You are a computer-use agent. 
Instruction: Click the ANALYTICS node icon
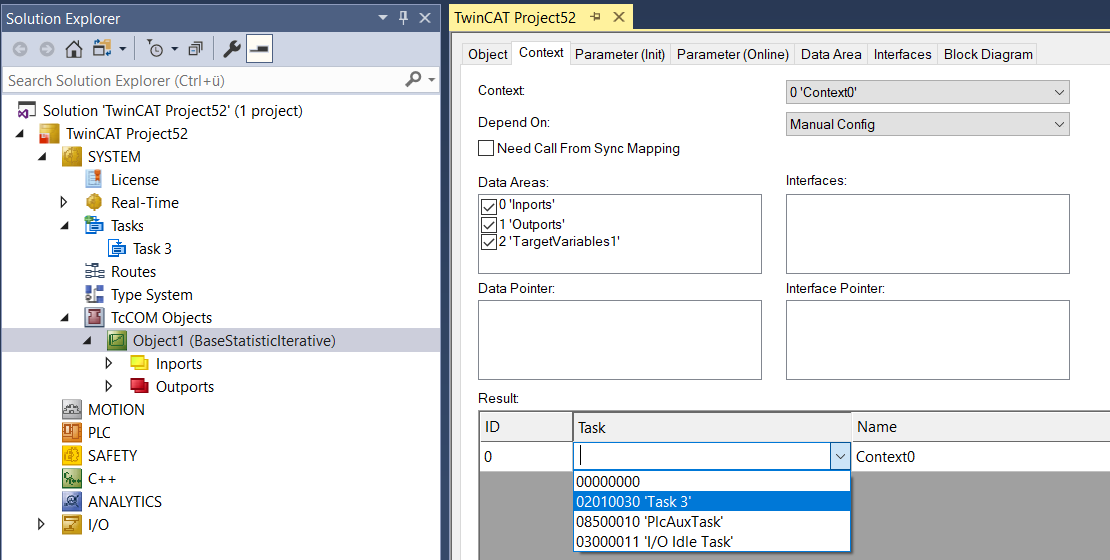pos(72,502)
